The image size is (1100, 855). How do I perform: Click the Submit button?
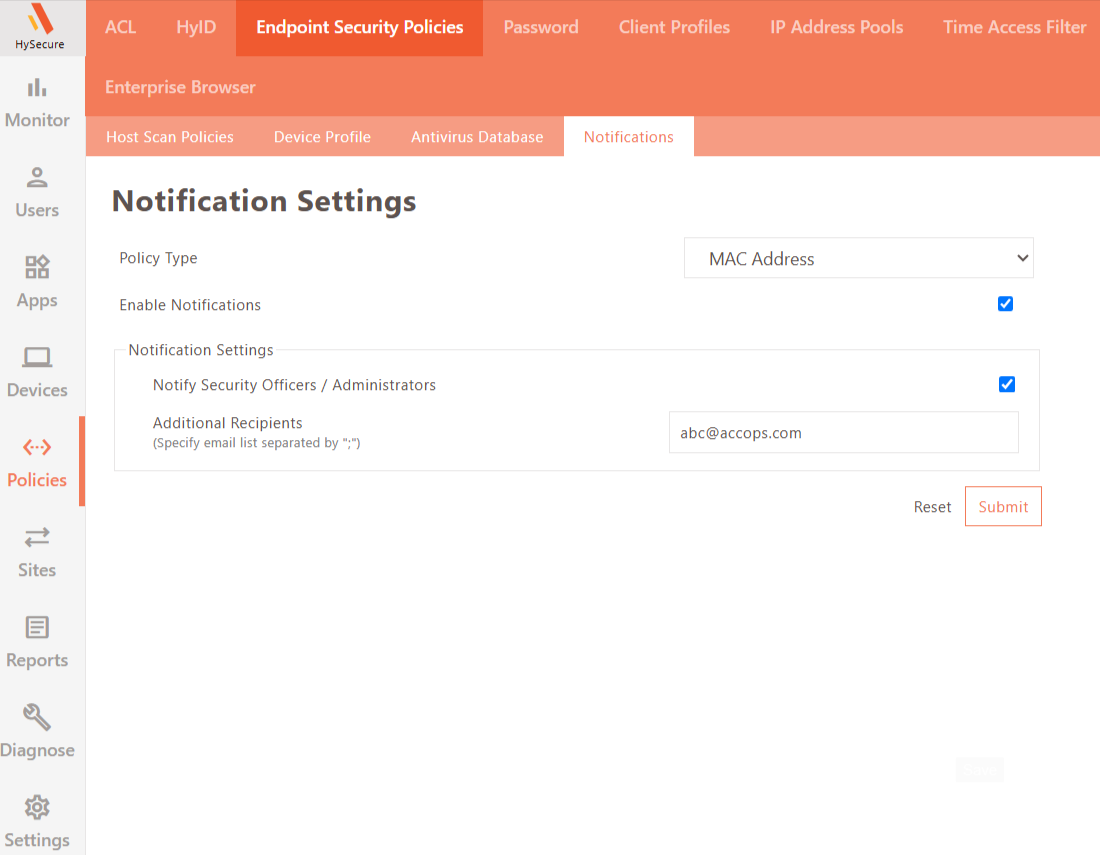point(1003,506)
